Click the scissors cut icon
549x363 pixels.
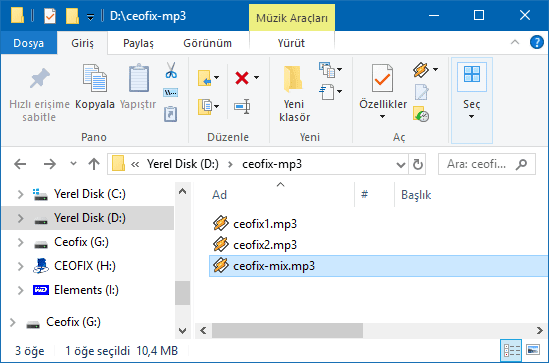pyautogui.click(x=171, y=70)
